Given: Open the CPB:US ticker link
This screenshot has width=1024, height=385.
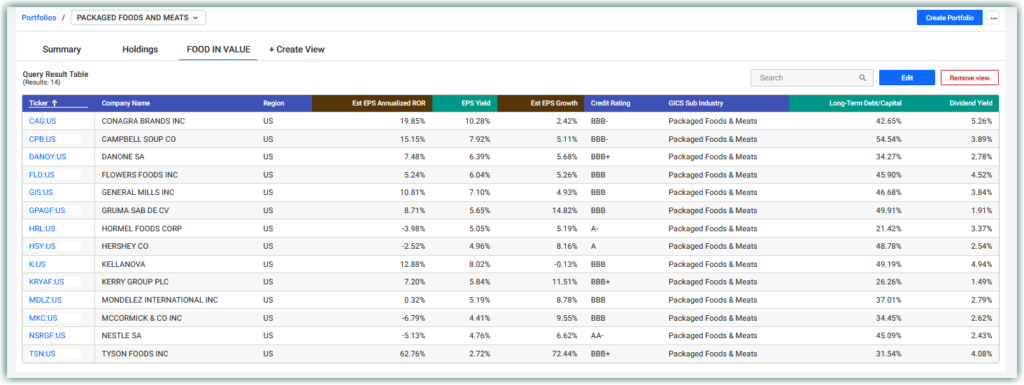Looking at the screenshot, I should coord(42,139).
